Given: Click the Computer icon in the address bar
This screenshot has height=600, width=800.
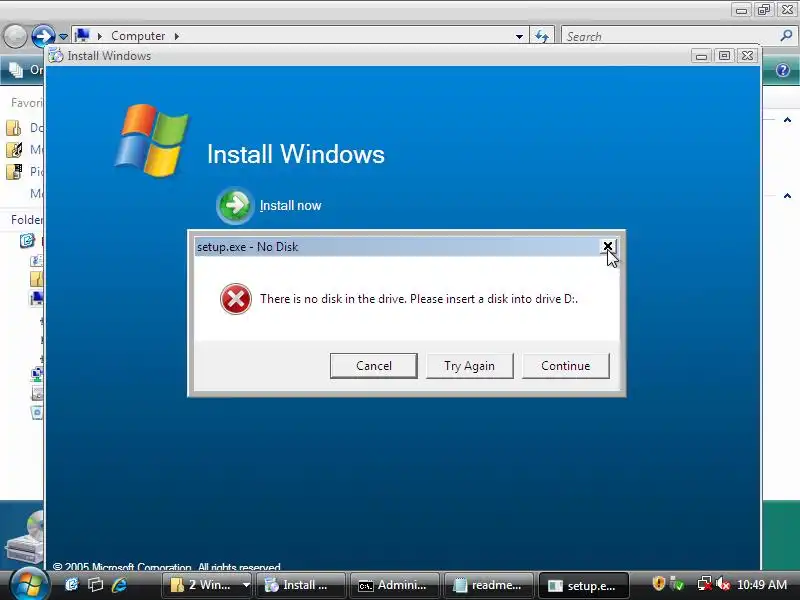Looking at the screenshot, I should (82, 36).
